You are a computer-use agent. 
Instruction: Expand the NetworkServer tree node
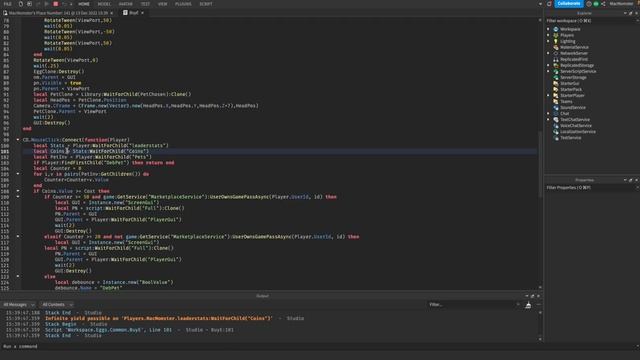pos(548,53)
